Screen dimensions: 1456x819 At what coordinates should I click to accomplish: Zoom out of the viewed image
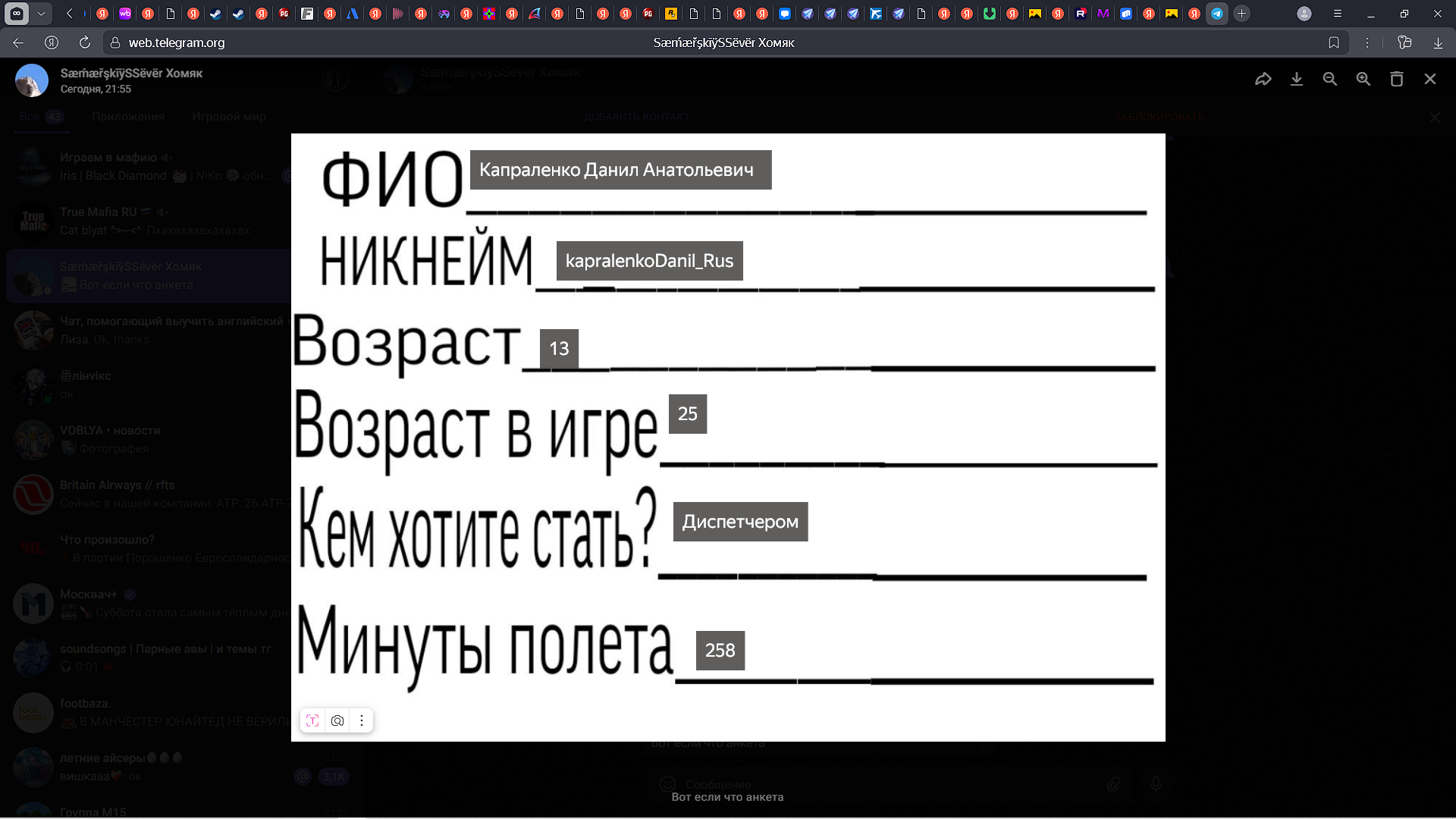tap(1330, 79)
